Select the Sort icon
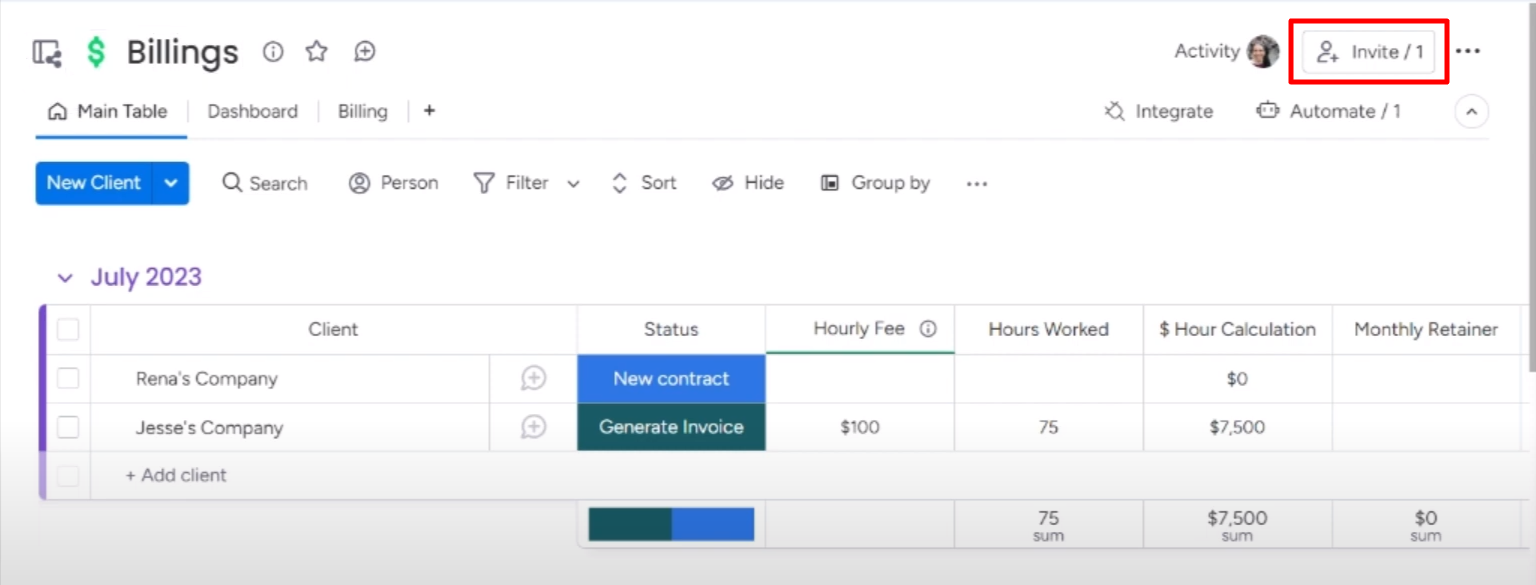Viewport: 1536px width, 585px height. pos(619,183)
